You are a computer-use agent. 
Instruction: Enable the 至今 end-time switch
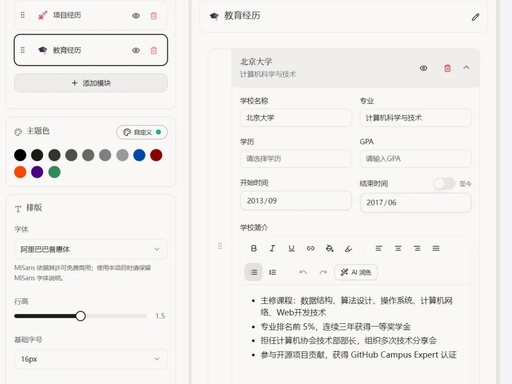[444, 183]
